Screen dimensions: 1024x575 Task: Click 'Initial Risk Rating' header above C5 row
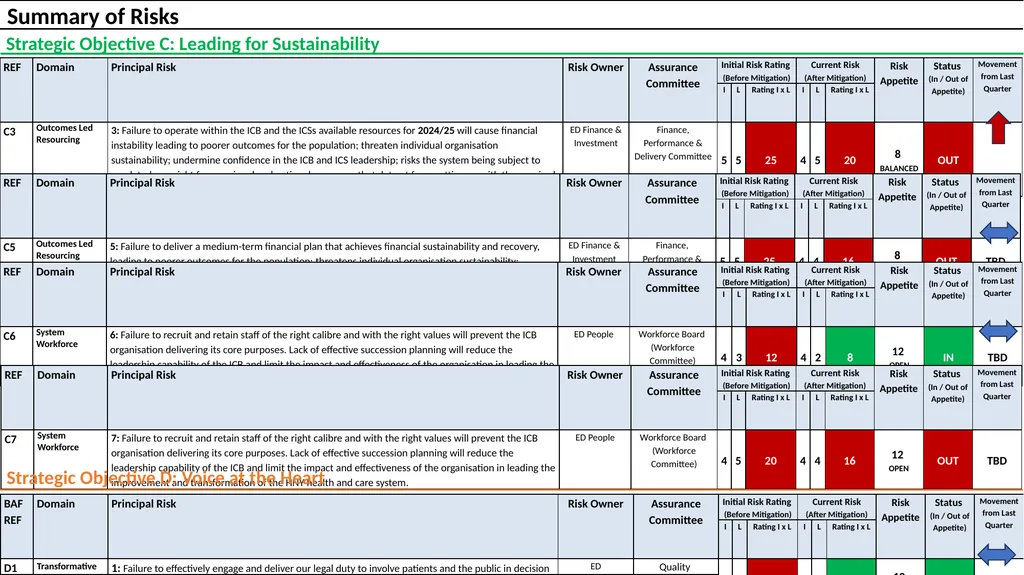coord(754,187)
